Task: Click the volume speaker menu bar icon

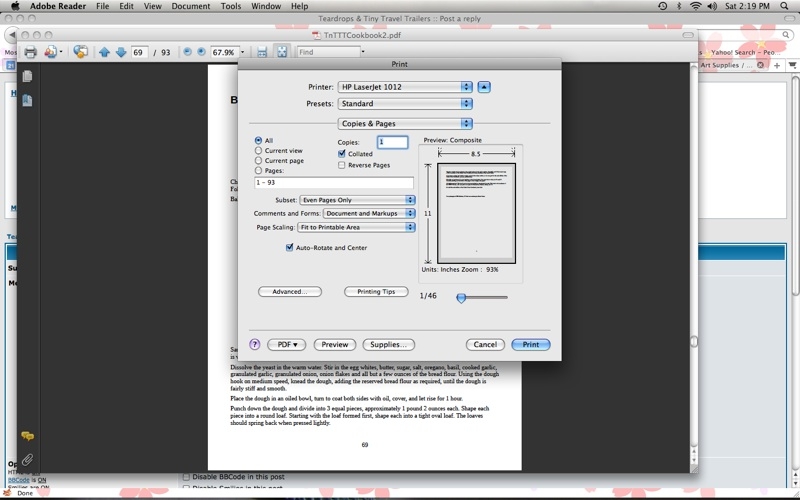Action: click(x=712, y=6)
